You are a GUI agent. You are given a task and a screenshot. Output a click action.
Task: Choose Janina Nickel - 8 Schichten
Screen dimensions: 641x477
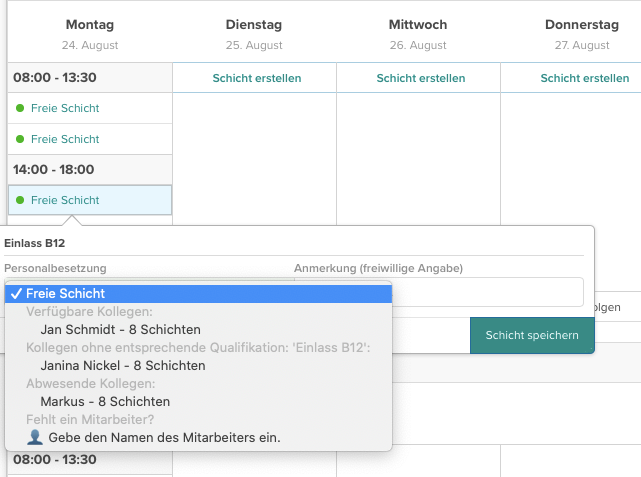point(123,365)
